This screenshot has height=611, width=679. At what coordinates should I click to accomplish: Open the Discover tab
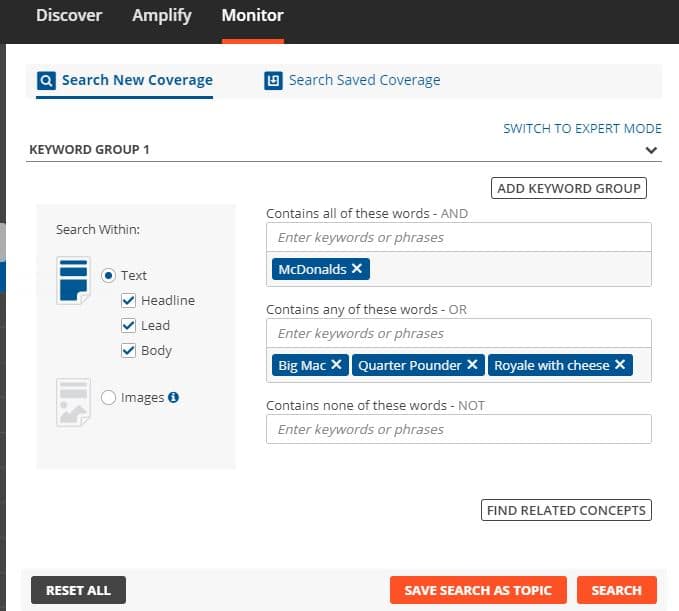(69, 16)
